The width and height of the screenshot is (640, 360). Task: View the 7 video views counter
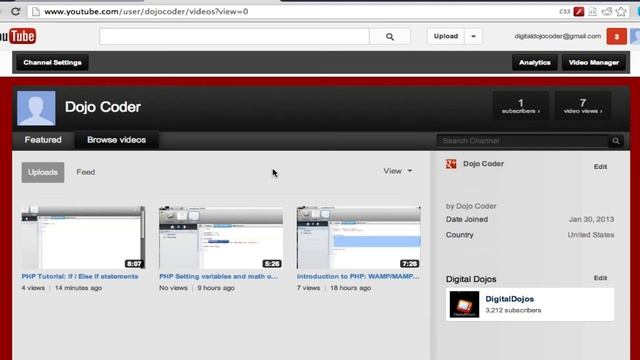coord(583,106)
